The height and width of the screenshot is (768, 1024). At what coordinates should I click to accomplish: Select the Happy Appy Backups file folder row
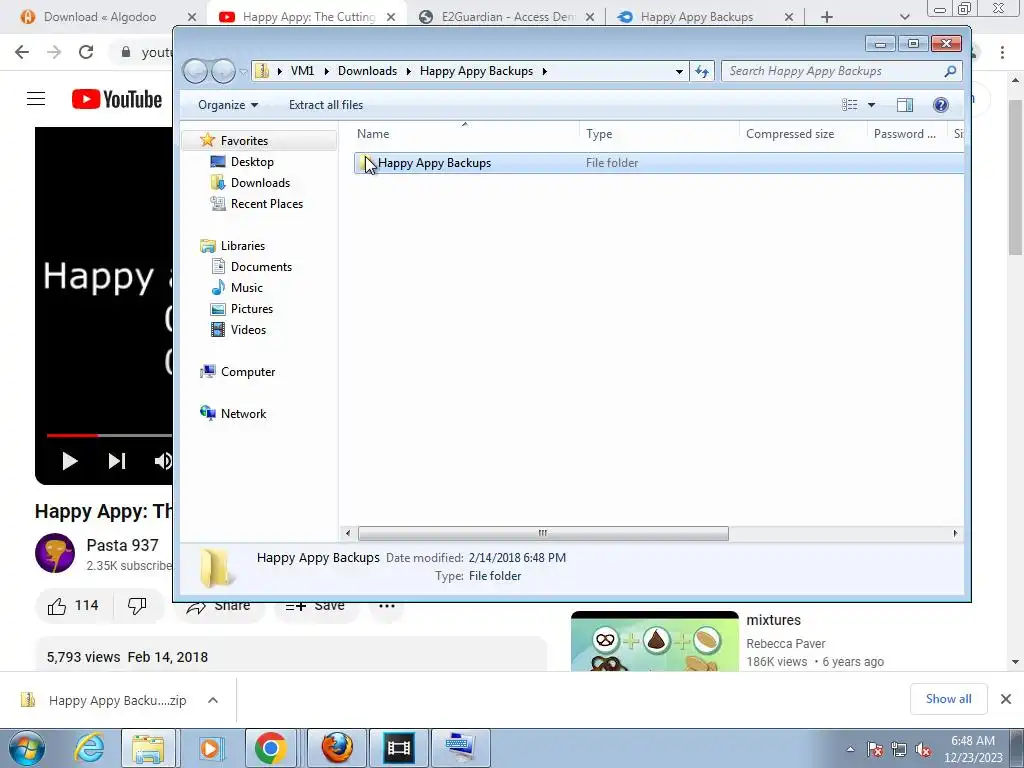[x=658, y=163]
